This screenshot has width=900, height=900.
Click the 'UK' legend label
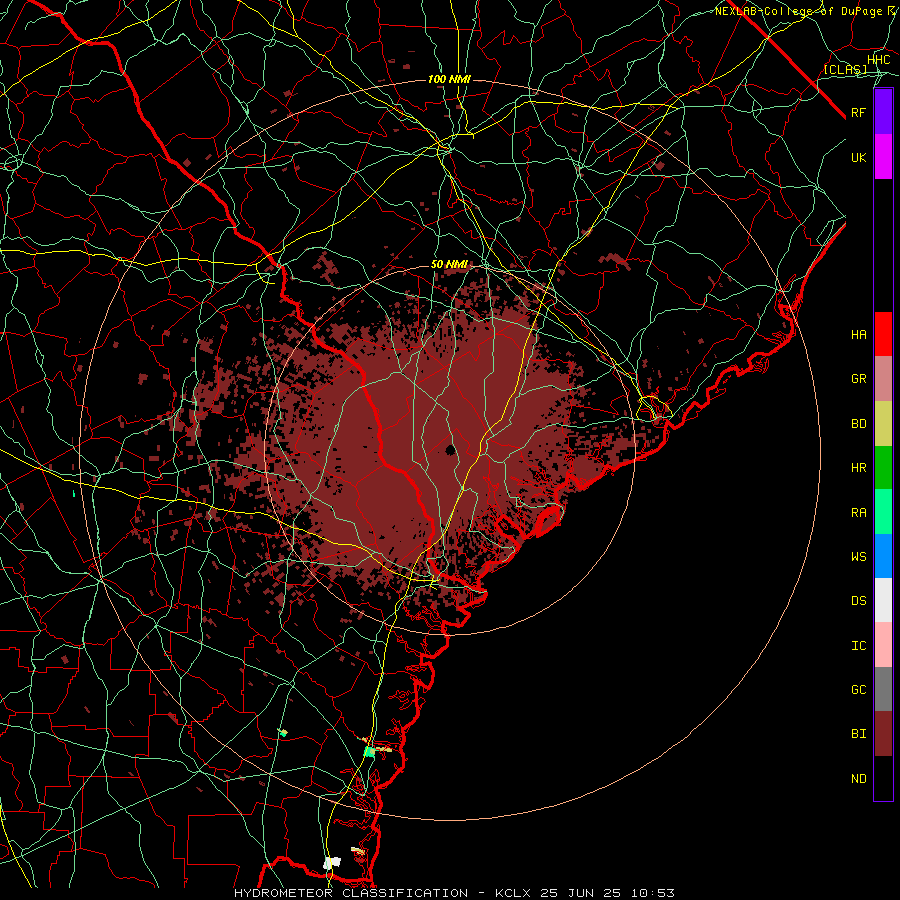click(x=858, y=157)
